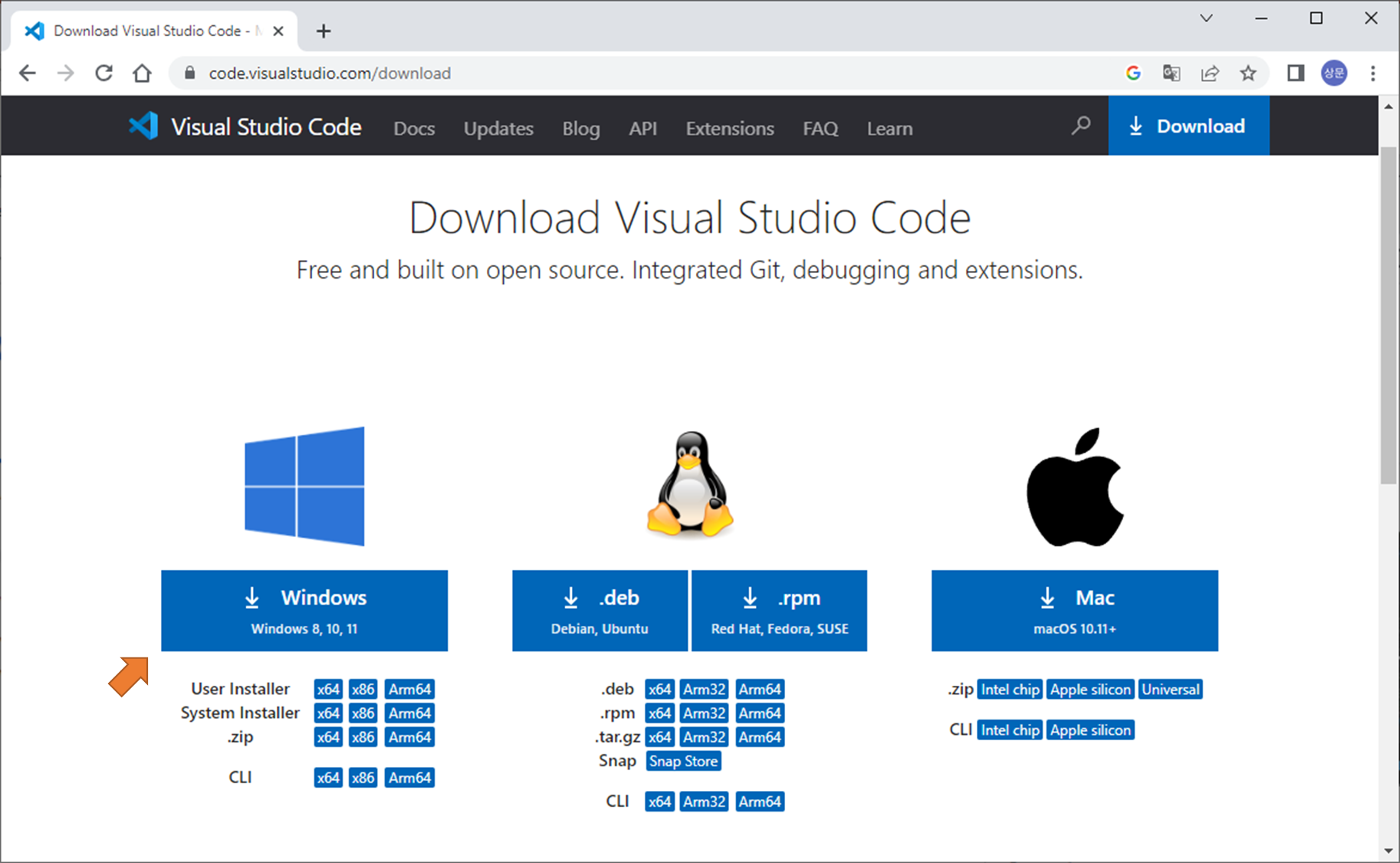Close the Download Visual Studio Code tab

pyautogui.click(x=278, y=31)
